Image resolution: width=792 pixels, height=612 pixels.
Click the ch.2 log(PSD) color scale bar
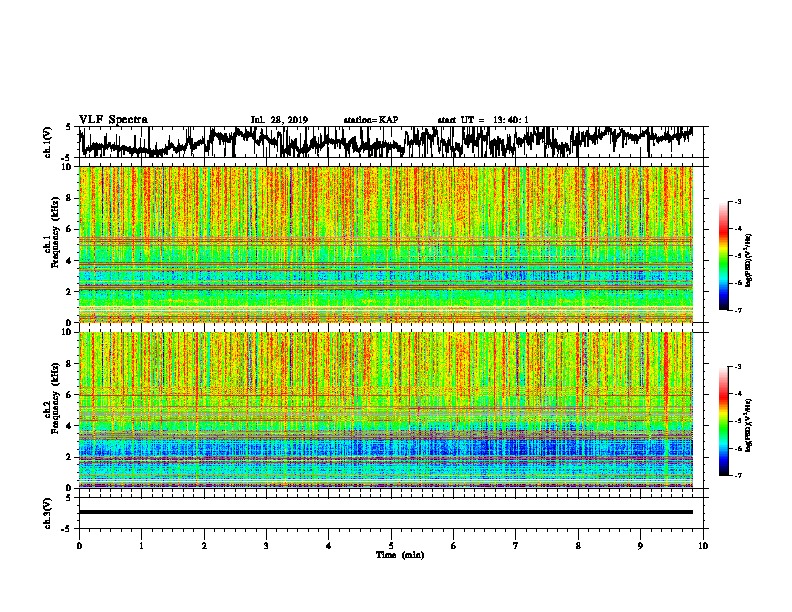tap(723, 421)
